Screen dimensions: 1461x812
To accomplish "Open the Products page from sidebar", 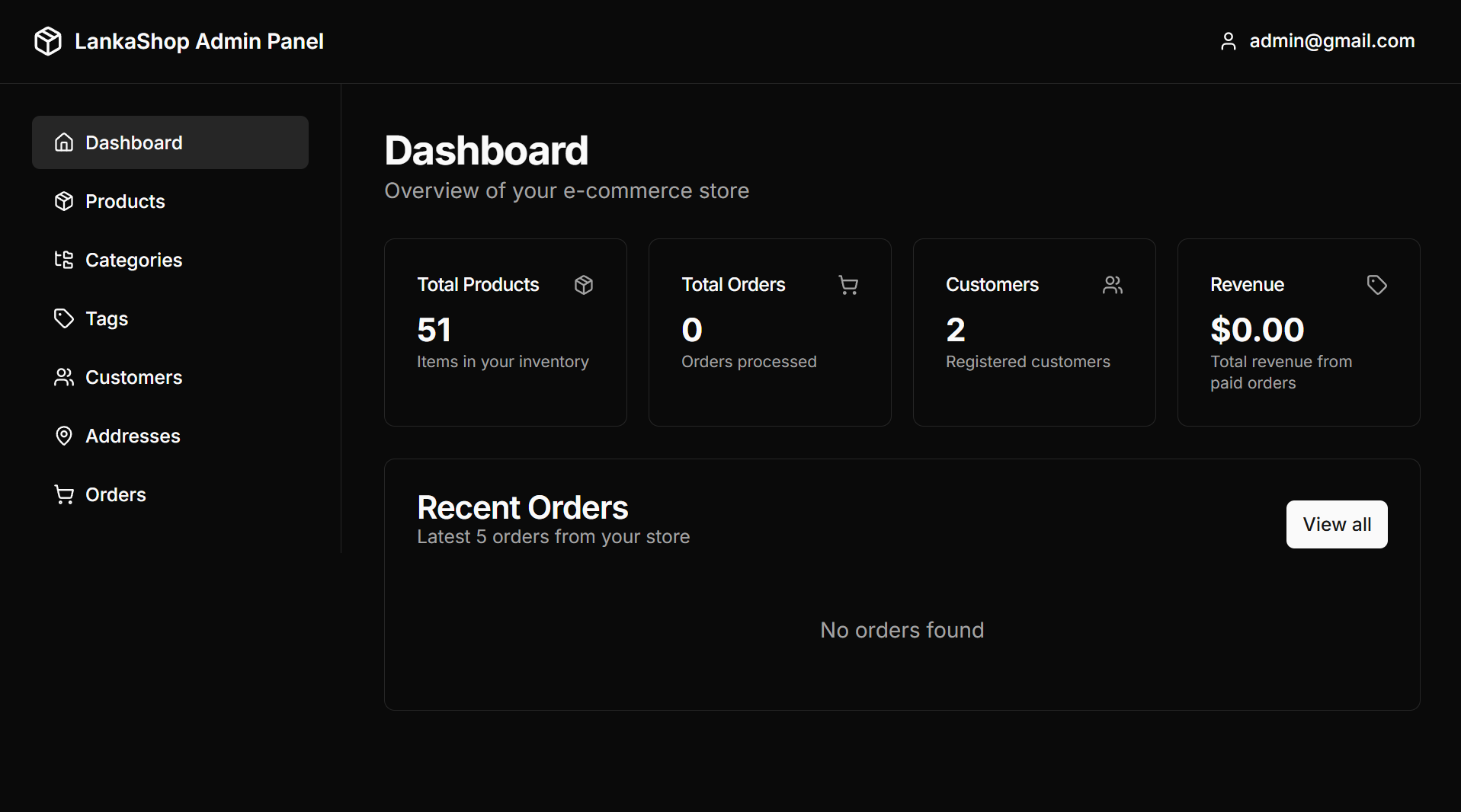I will pos(125,201).
